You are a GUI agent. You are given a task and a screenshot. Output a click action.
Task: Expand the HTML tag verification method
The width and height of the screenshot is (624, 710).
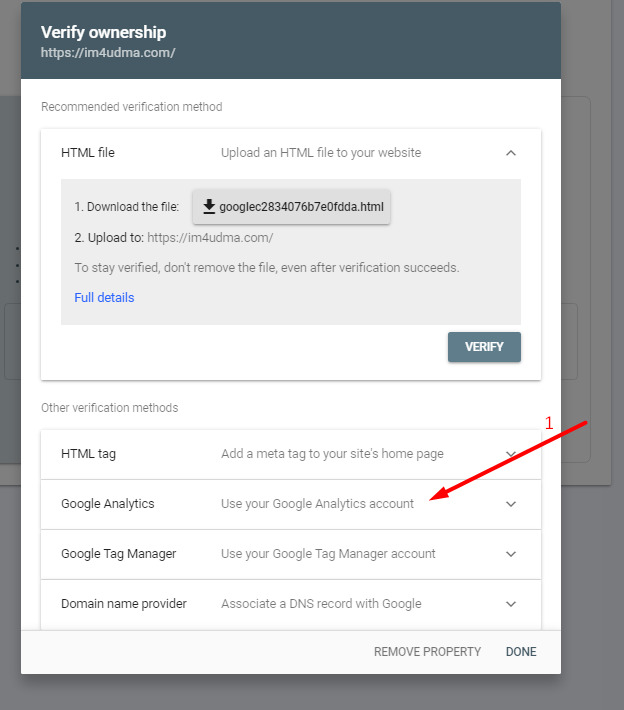[511, 454]
